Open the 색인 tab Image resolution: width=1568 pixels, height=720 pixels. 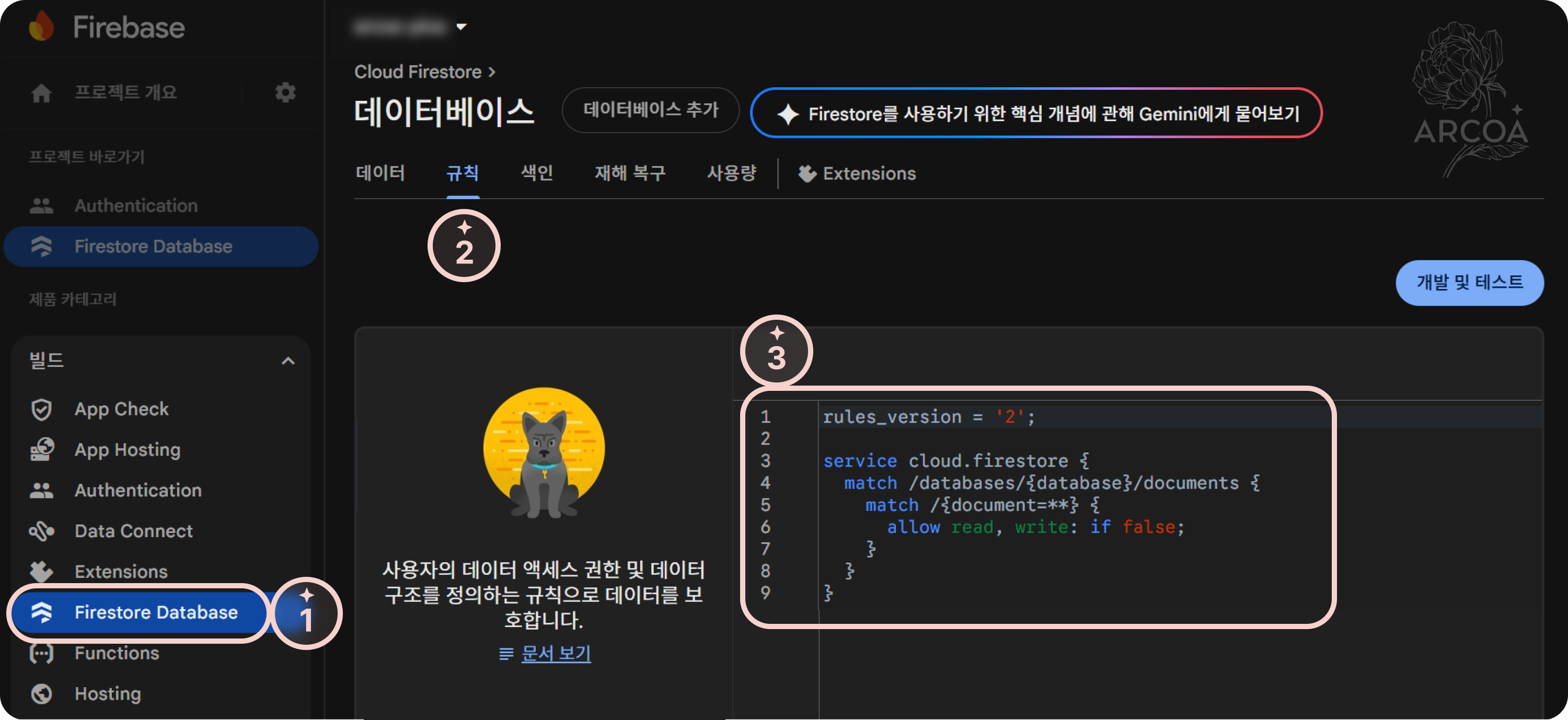click(536, 173)
